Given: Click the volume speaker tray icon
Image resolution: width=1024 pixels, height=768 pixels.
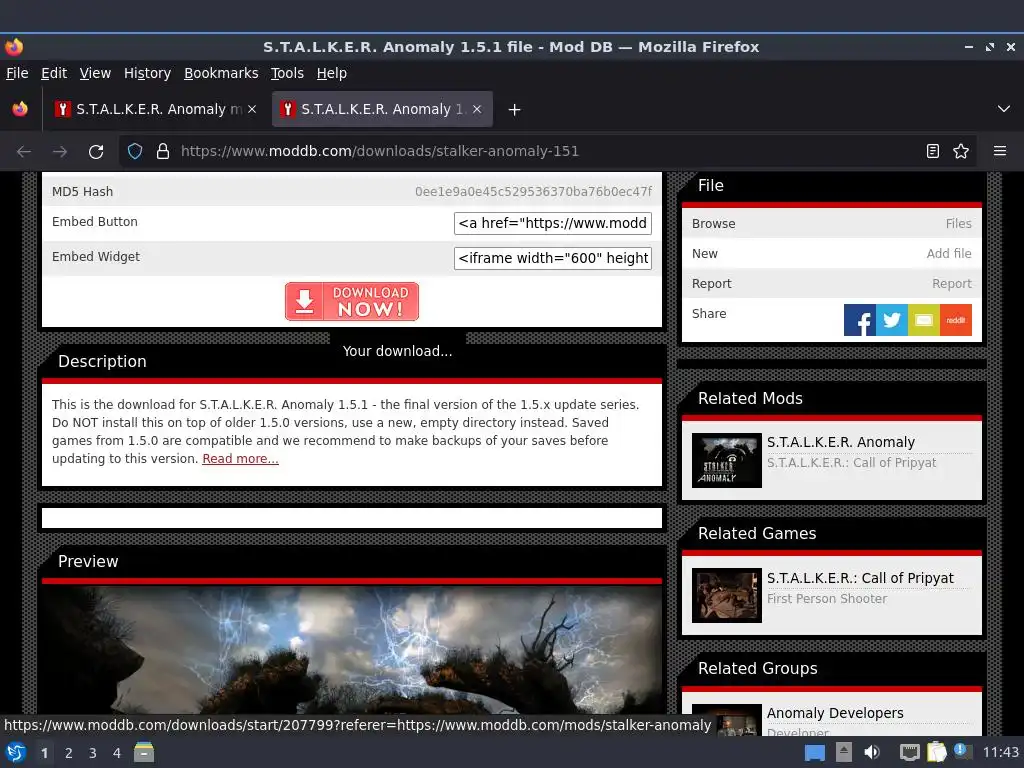Looking at the screenshot, I should (872, 752).
